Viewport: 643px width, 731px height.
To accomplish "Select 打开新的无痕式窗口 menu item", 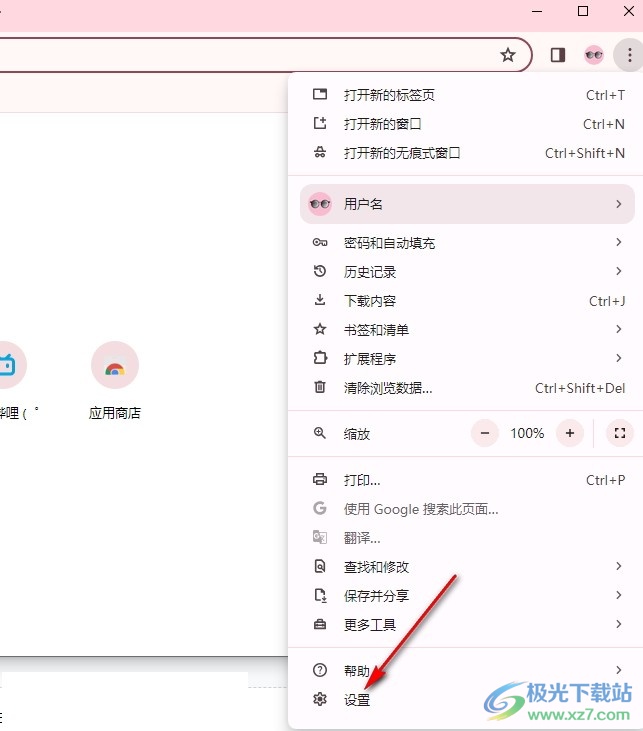I will [x=466, y=152].
